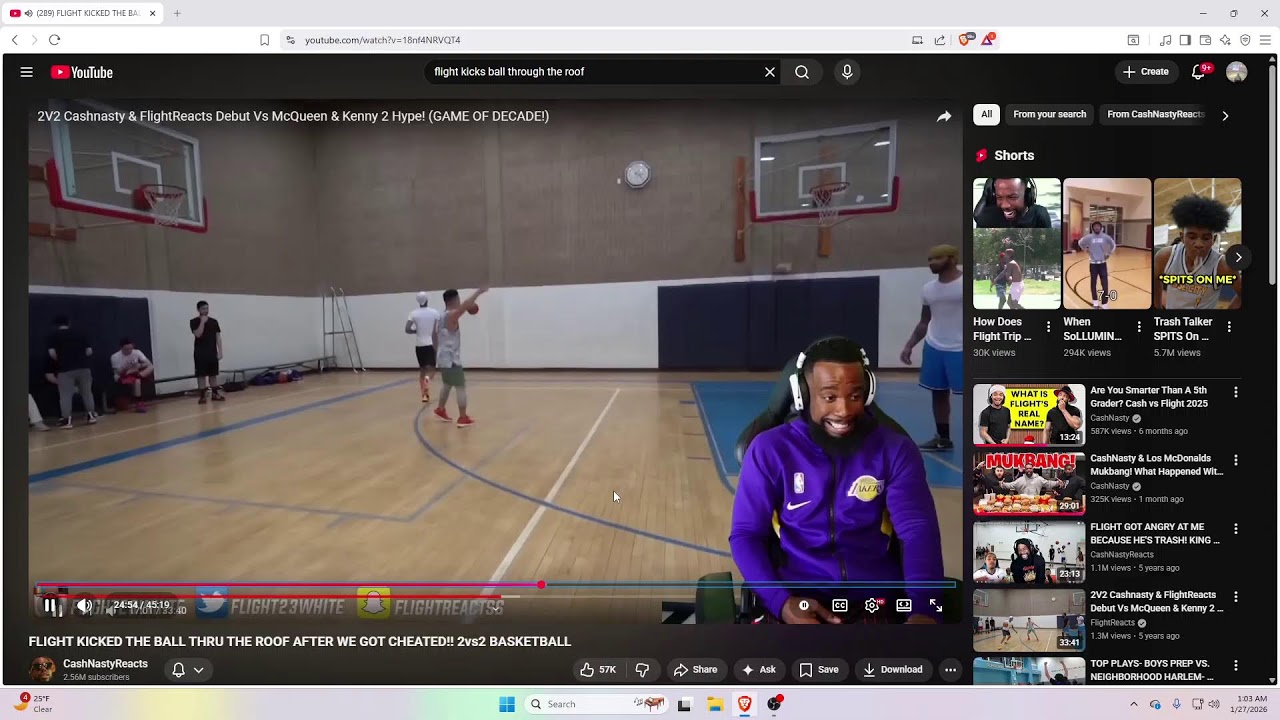1280x720 pixels.
Task: Start voice search with microphone icon
Action: (847, 72)
